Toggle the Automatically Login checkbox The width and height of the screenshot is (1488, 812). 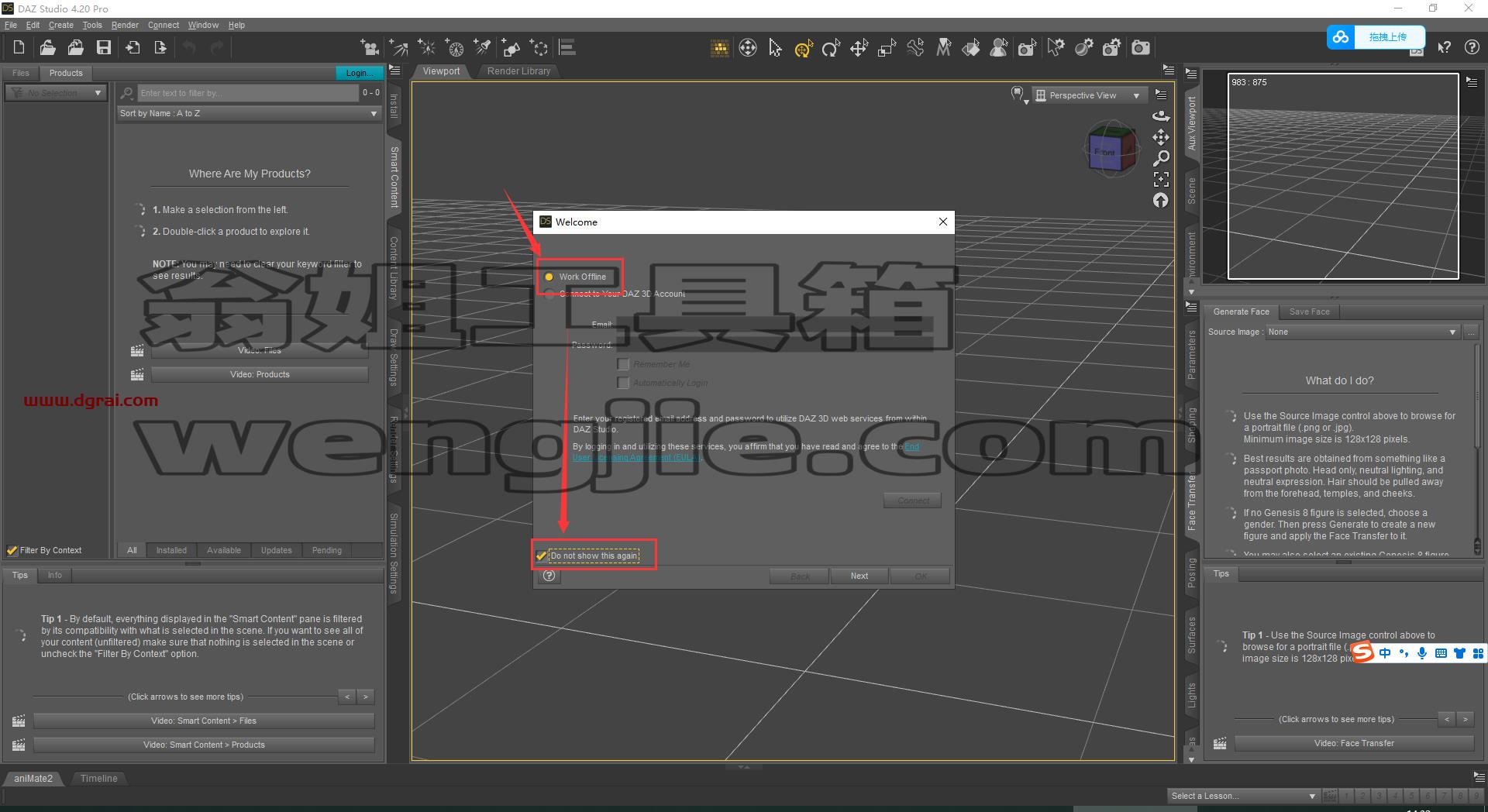tap(622, 383)
